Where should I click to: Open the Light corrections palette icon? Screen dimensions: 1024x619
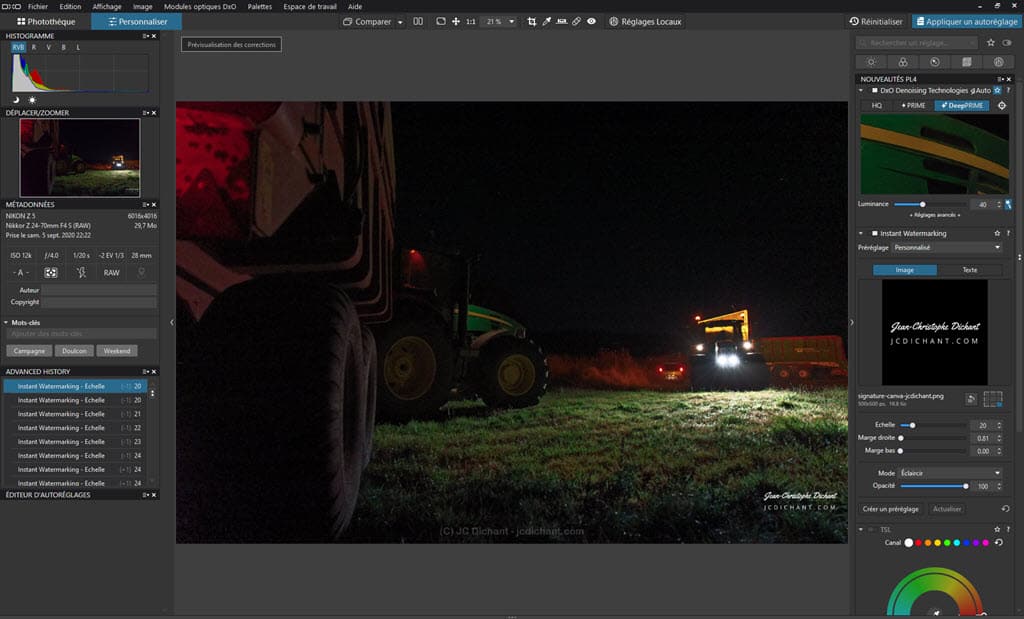coord(871,62)
